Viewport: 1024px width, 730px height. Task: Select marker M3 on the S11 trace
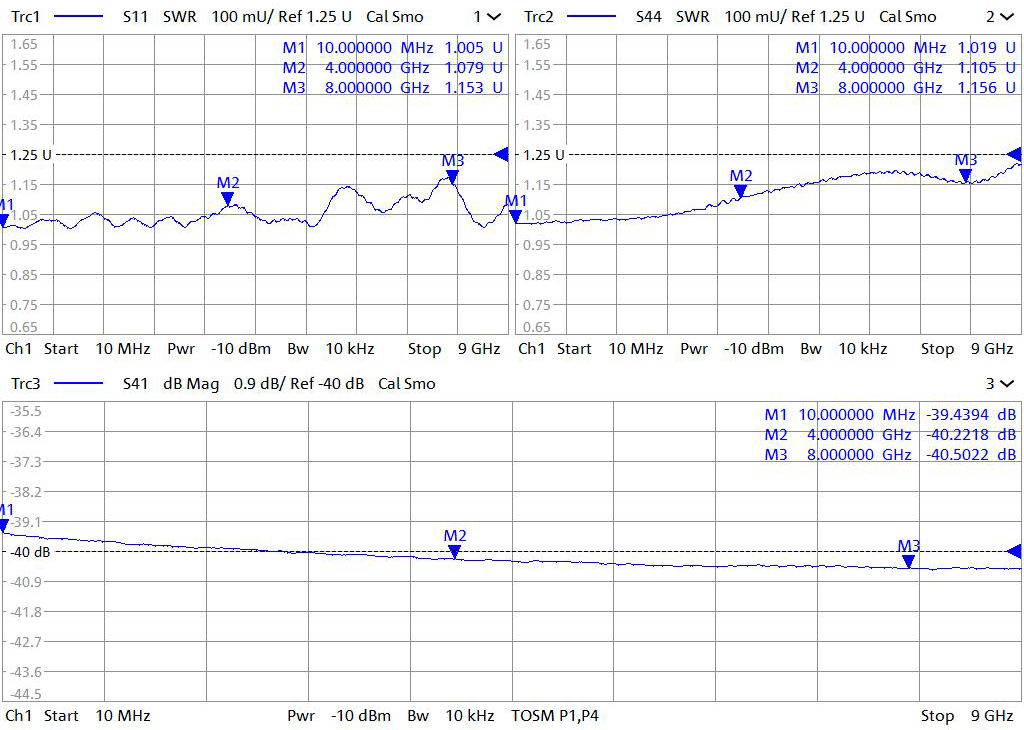tap(452, 175)
